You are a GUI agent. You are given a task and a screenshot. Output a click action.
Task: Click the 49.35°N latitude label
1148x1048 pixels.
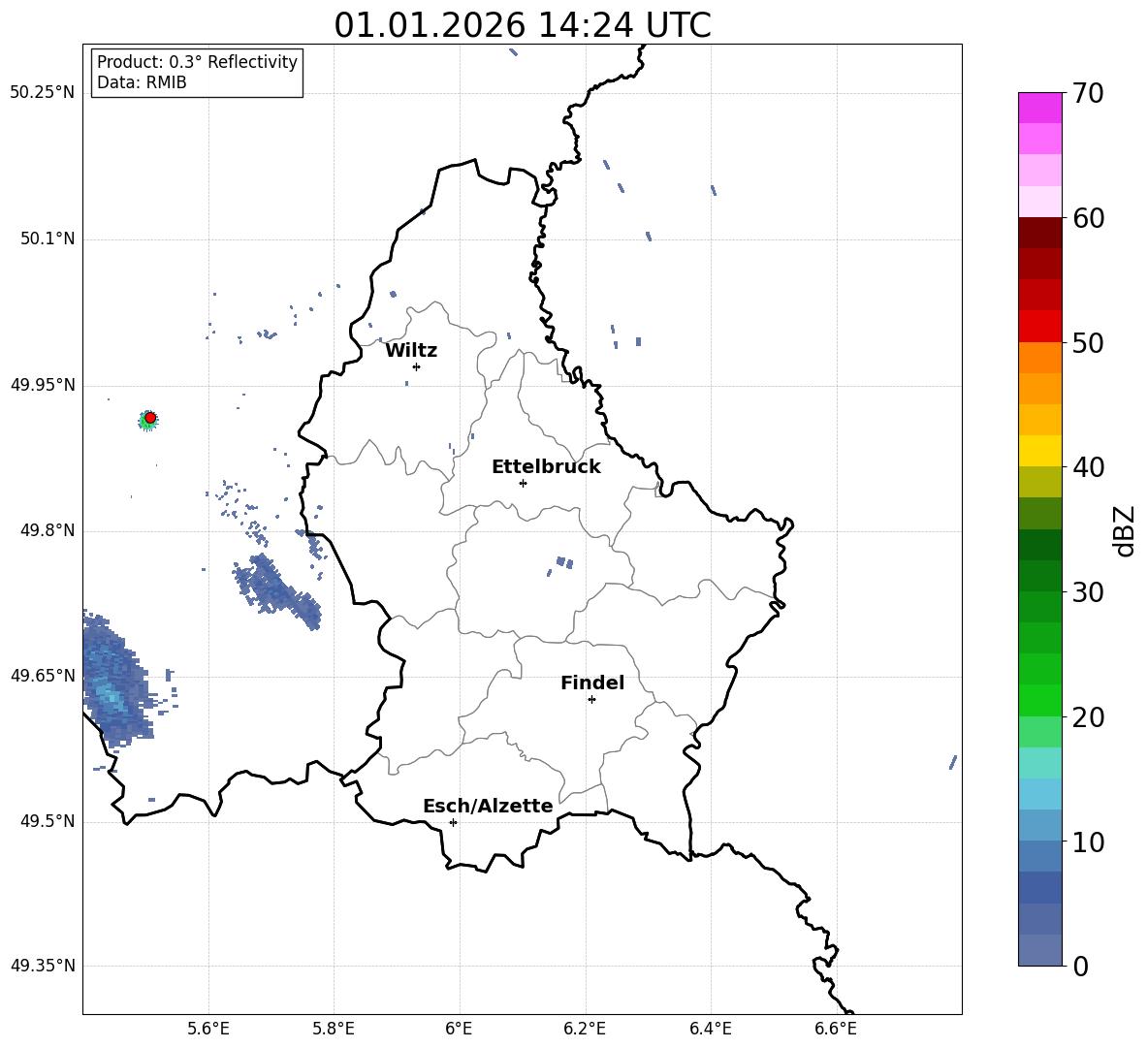click(x=43, y=966)
